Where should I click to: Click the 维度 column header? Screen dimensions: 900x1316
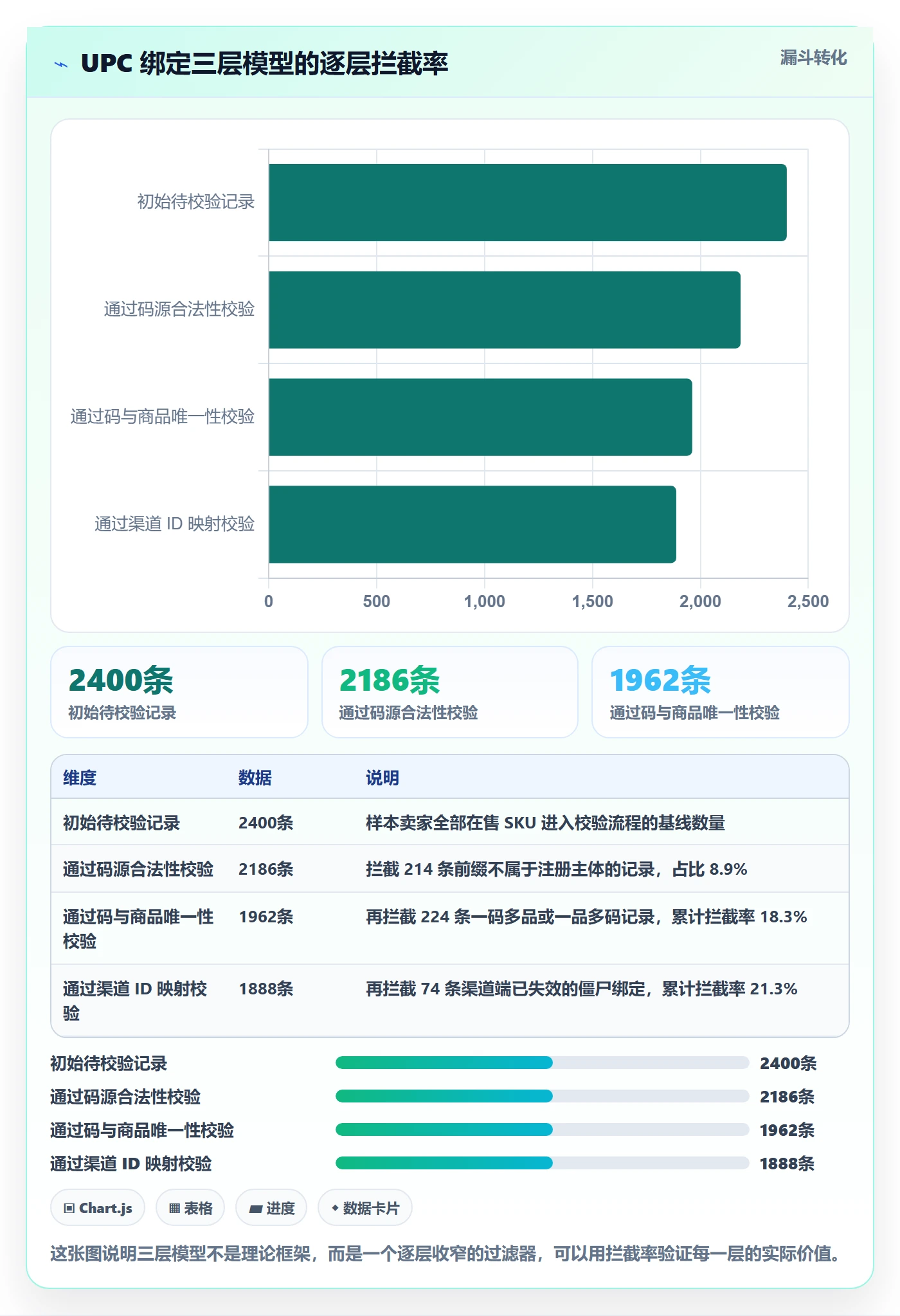80,778
